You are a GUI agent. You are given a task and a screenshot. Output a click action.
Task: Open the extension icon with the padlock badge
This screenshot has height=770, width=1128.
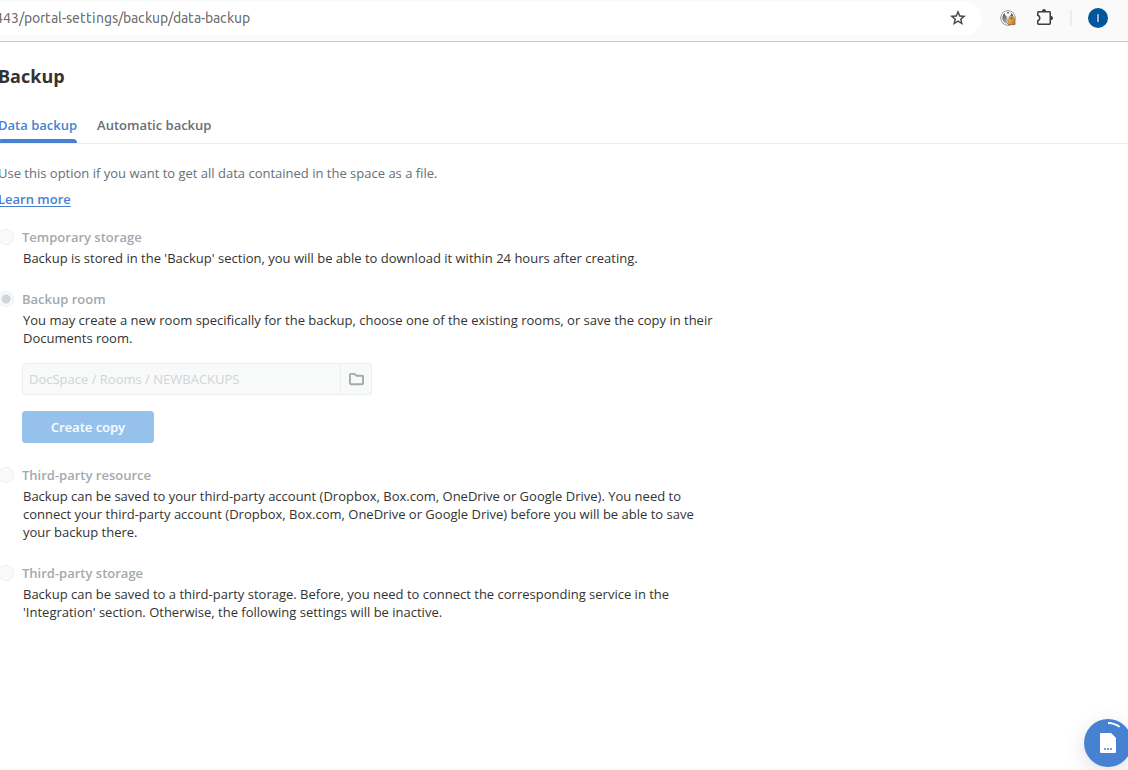pos(1008,18)
